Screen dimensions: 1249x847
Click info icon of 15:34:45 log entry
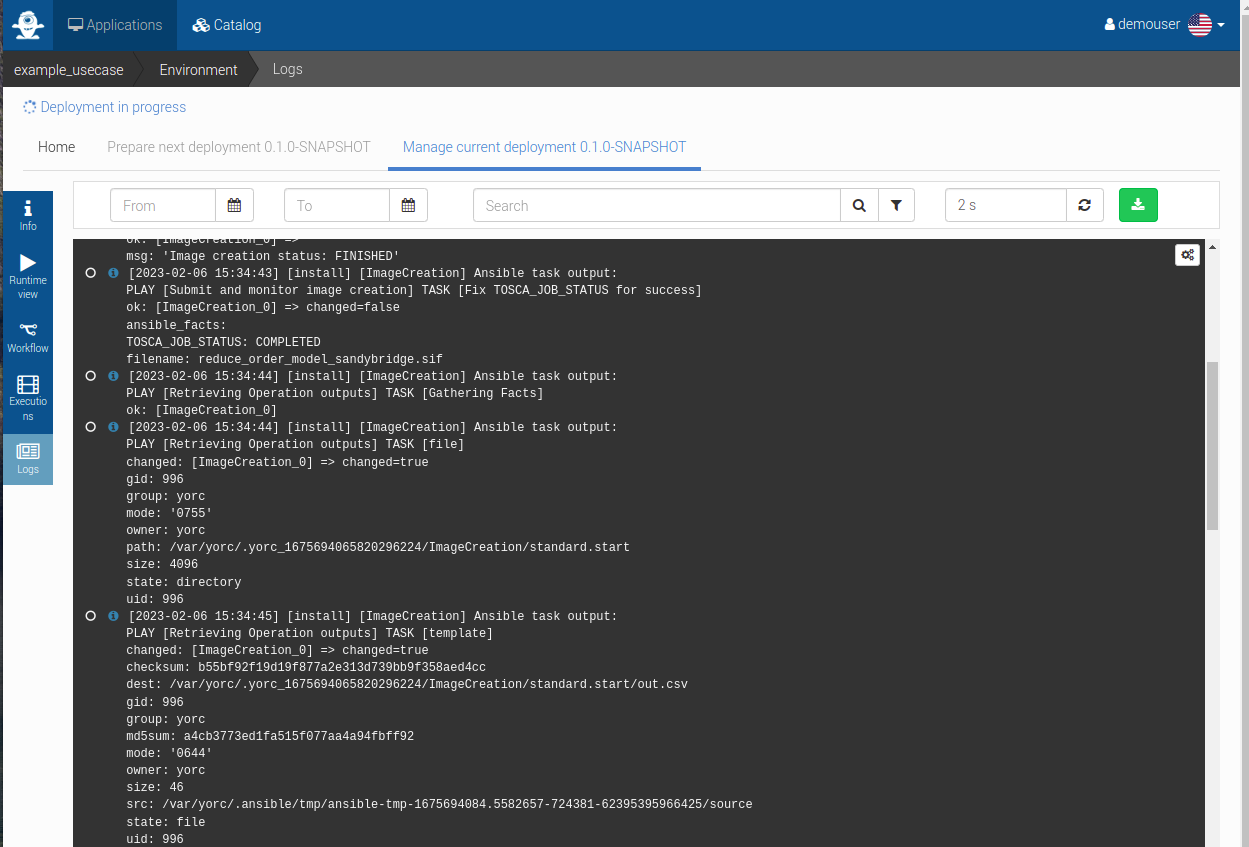113,616
